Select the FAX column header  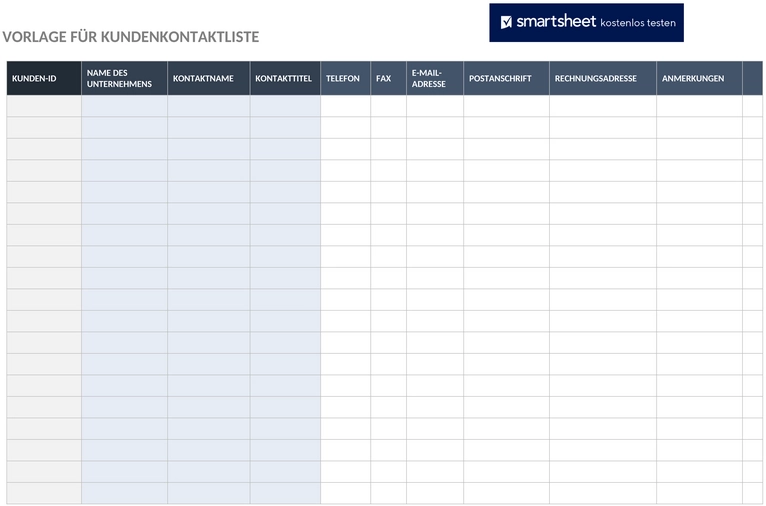point(388,78)
